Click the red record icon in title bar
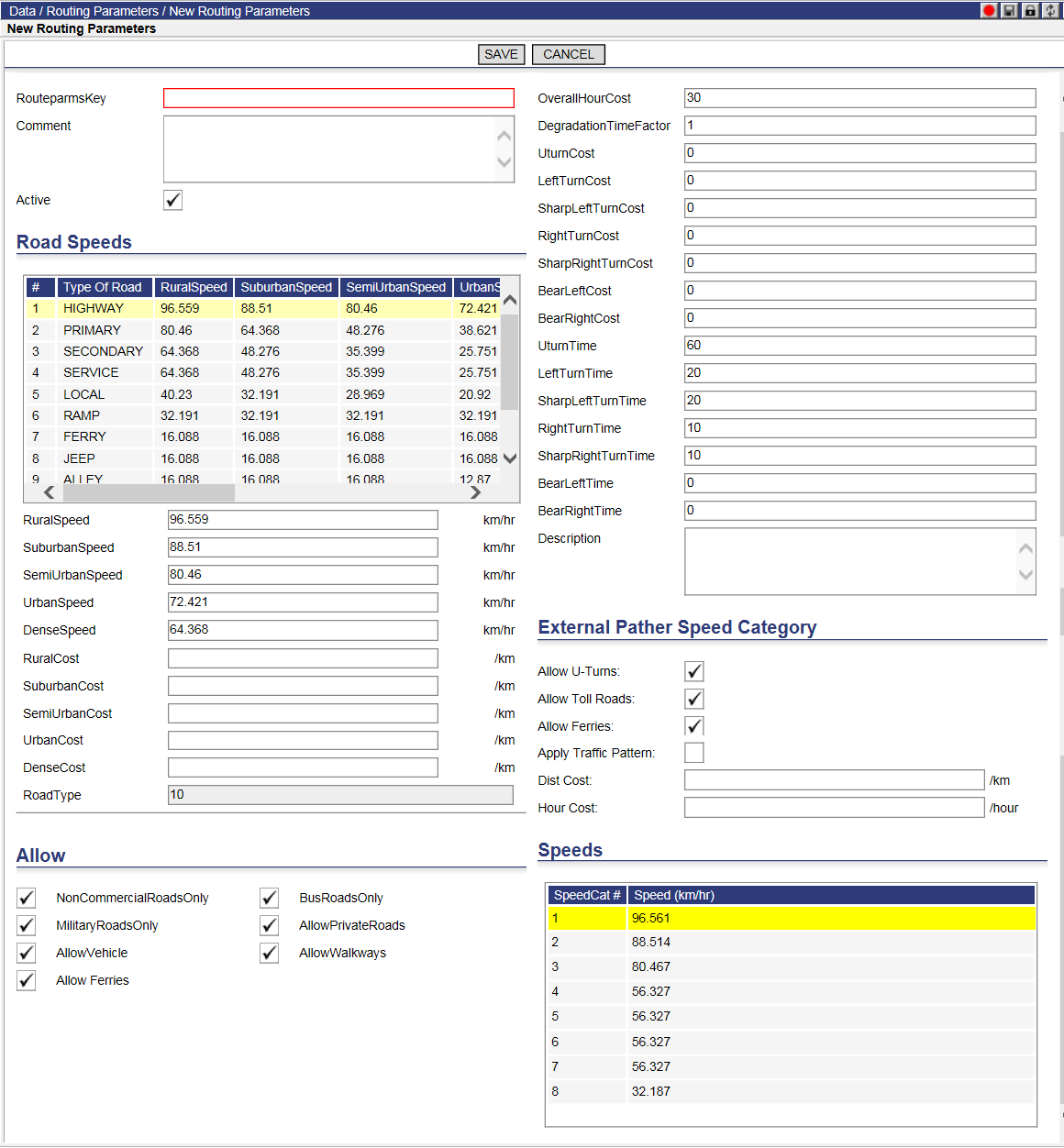1064x1148 pixels. pyautogui.click(x=989, y=10)
